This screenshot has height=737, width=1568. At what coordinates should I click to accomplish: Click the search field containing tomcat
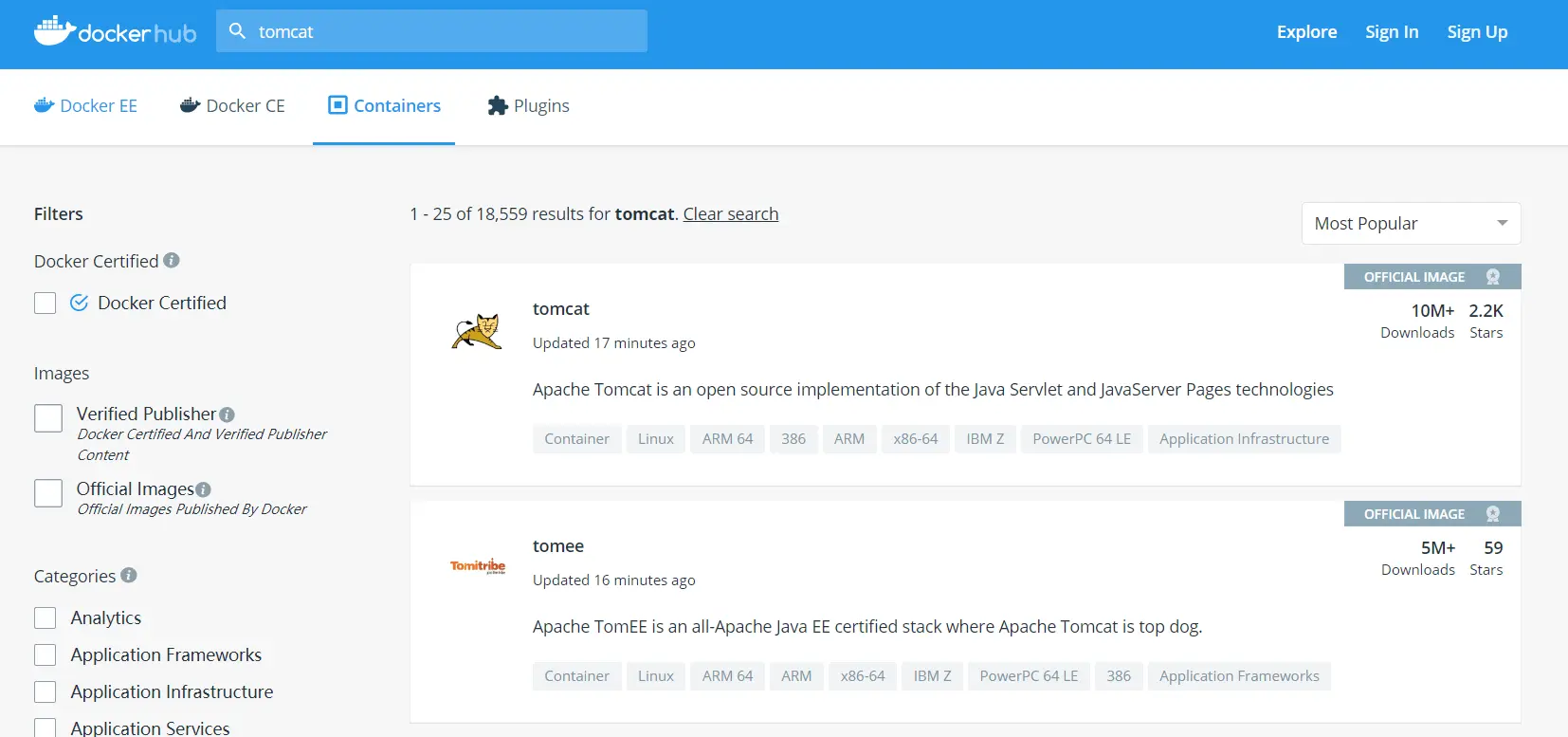(x=431, y=31)
